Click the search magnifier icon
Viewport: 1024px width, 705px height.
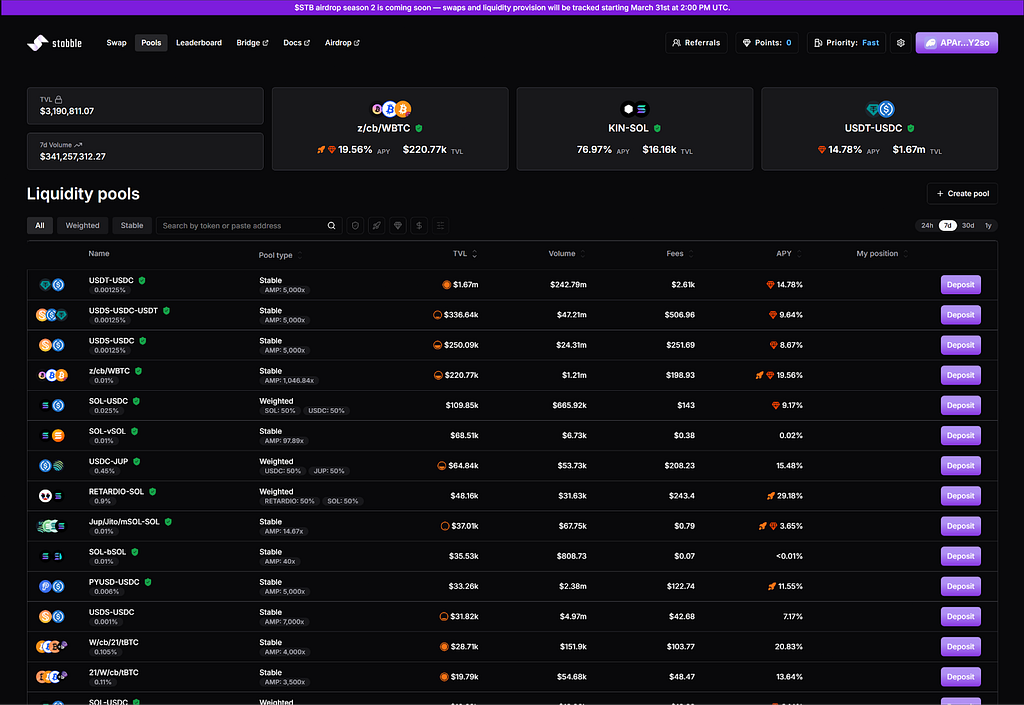click(332, 226)
